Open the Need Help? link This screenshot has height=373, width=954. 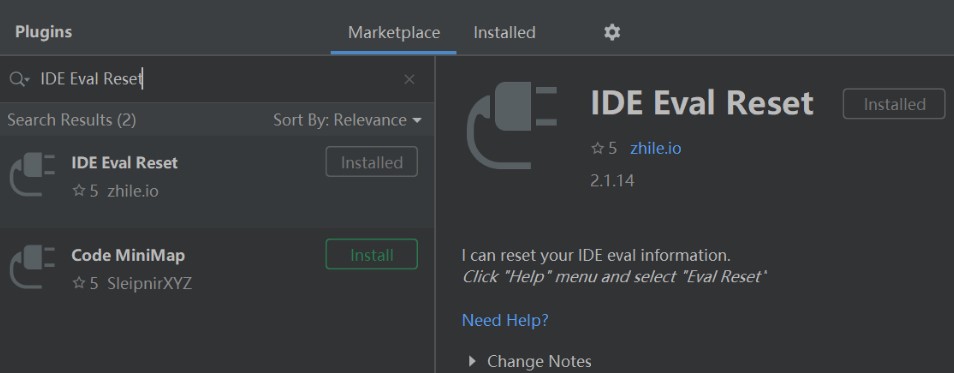[x=505, y=320]
